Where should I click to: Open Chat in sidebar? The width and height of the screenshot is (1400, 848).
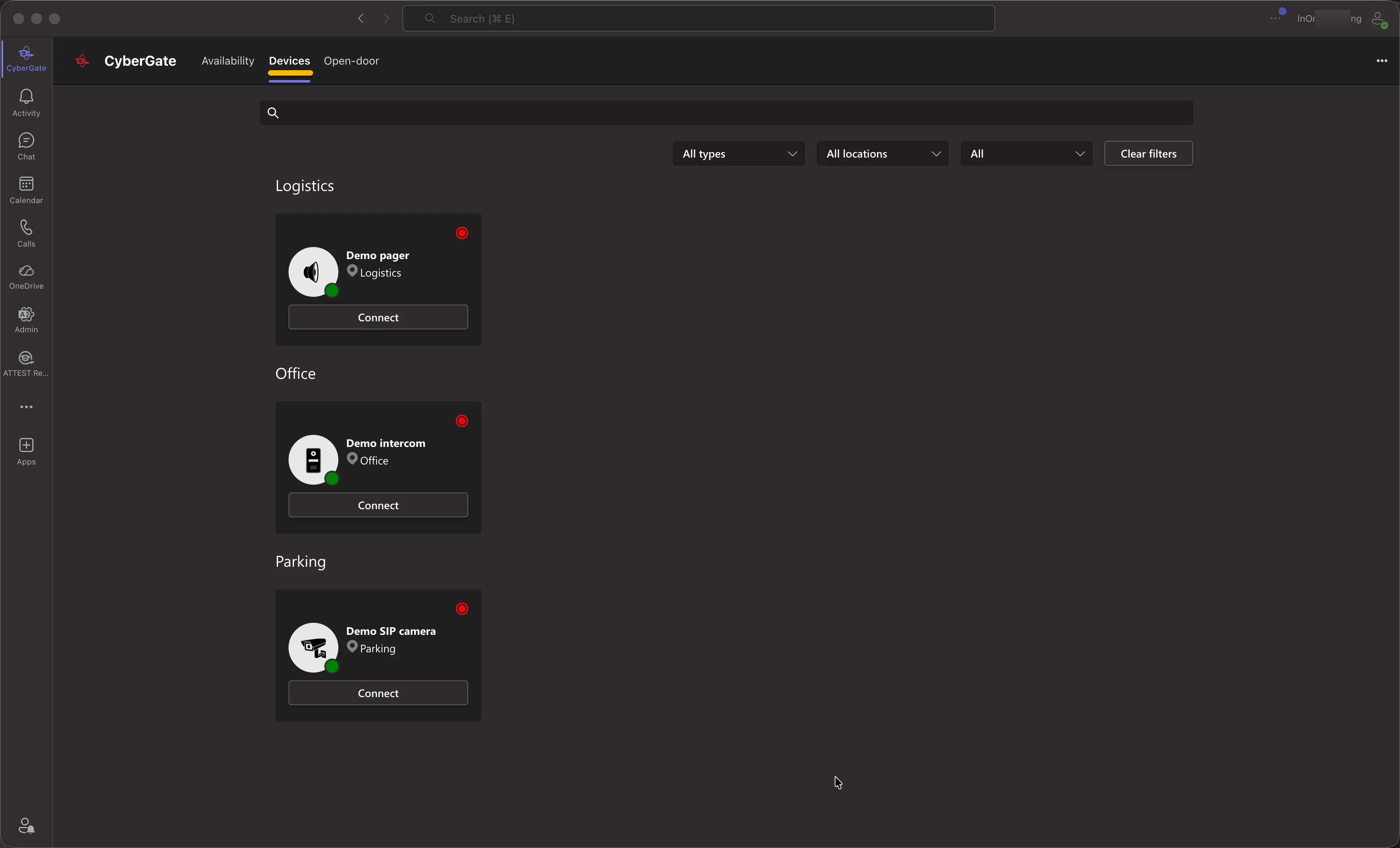pos(26,147)
